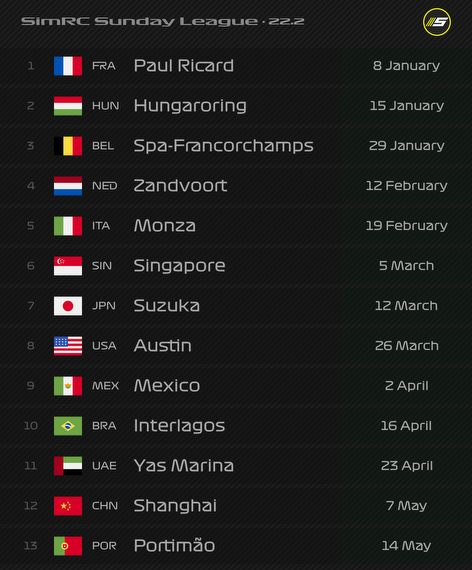Screen dimensions: 472x570
Task: Click the Netherlands flag icon
Action: click(x=68, y=186)
